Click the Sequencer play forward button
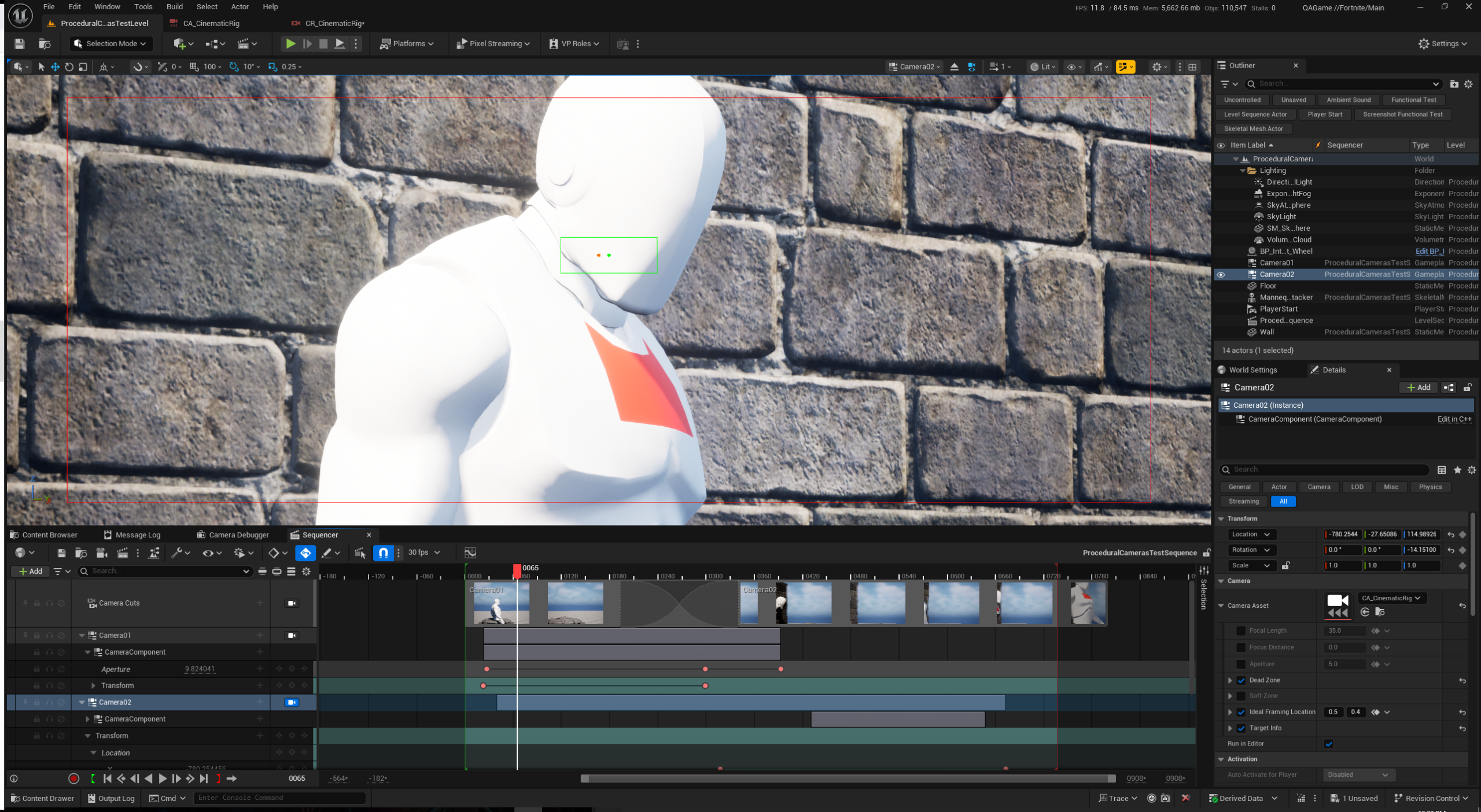This screenshot has height=812, width=1481. click(163, 778)
